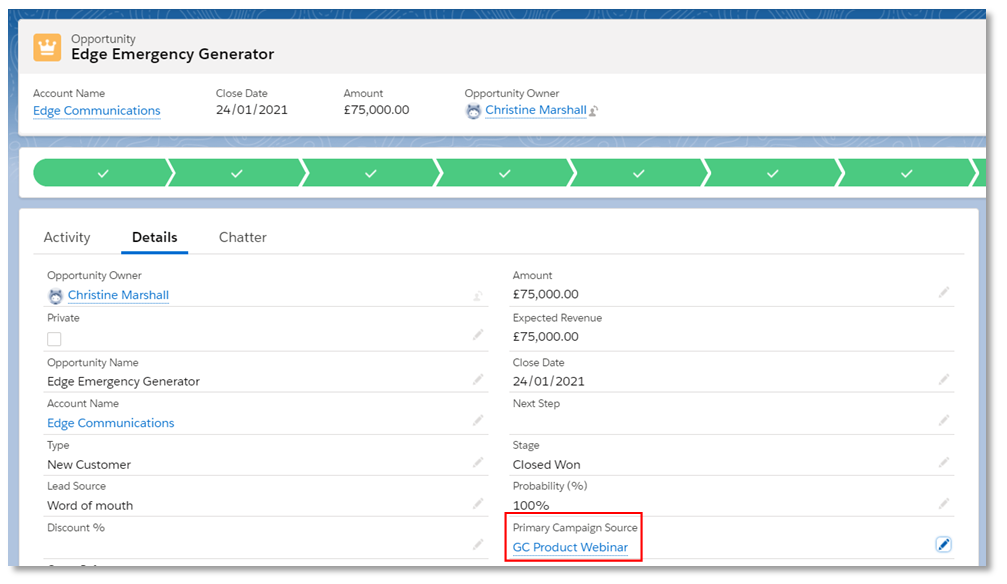Edit Primary Campaign Source via blue pencil
This screenshot has height=584, width=1007.
(943, 545)
